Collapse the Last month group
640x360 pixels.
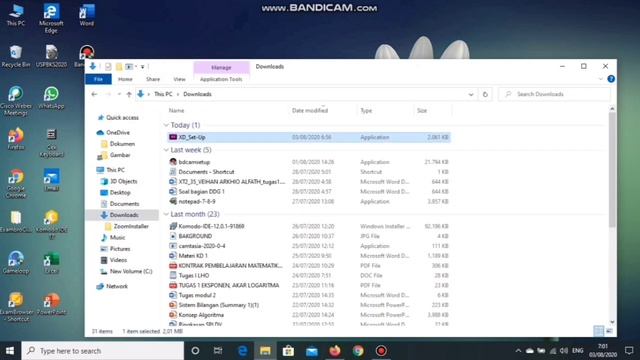[x=166, y=214]
